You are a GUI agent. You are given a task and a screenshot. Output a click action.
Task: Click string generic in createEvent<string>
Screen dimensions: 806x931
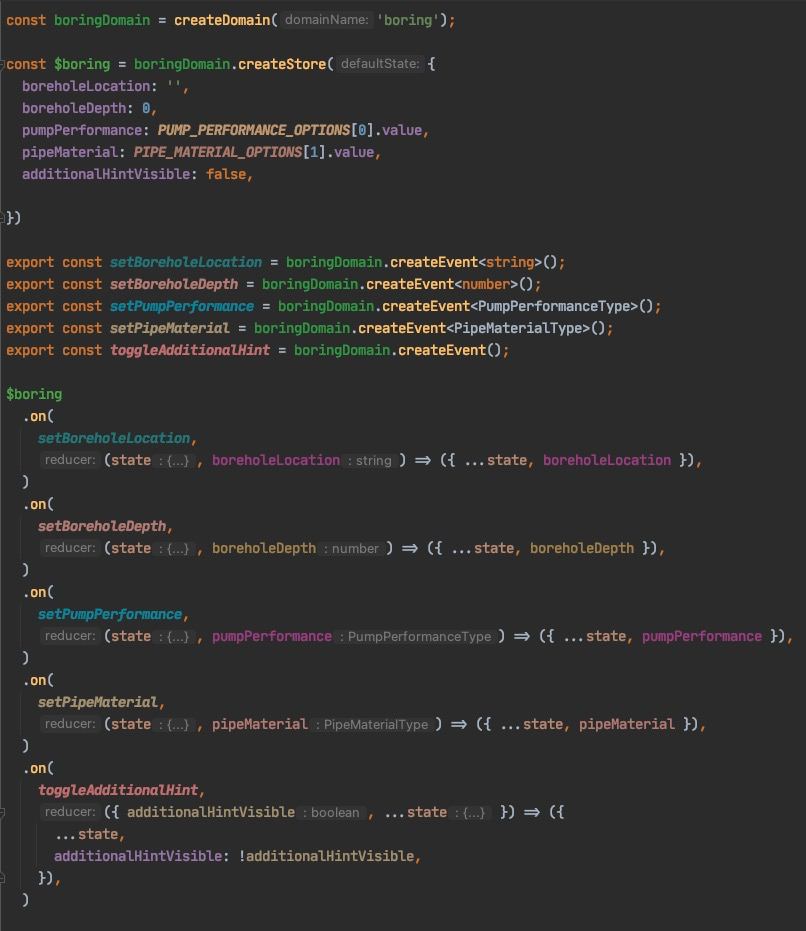[x=510, y=262]
